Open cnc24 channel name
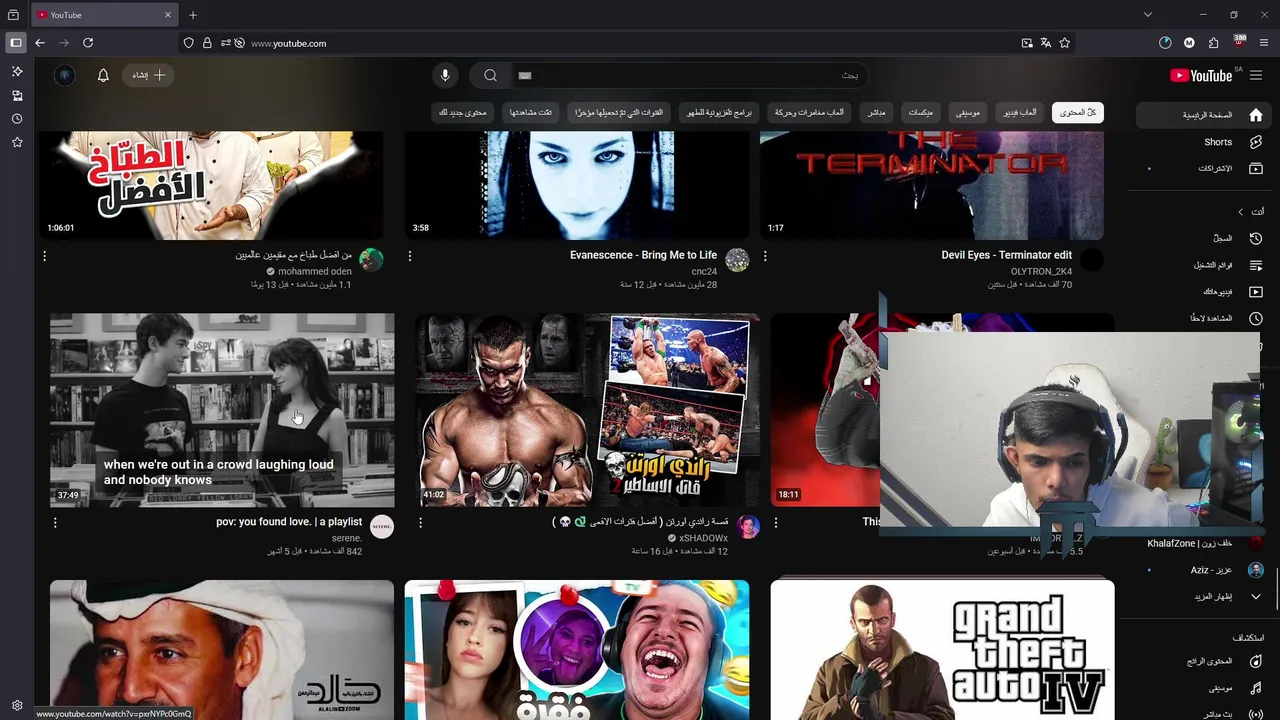The width and height of the screenshot is (1280, 720). [704, 272]
